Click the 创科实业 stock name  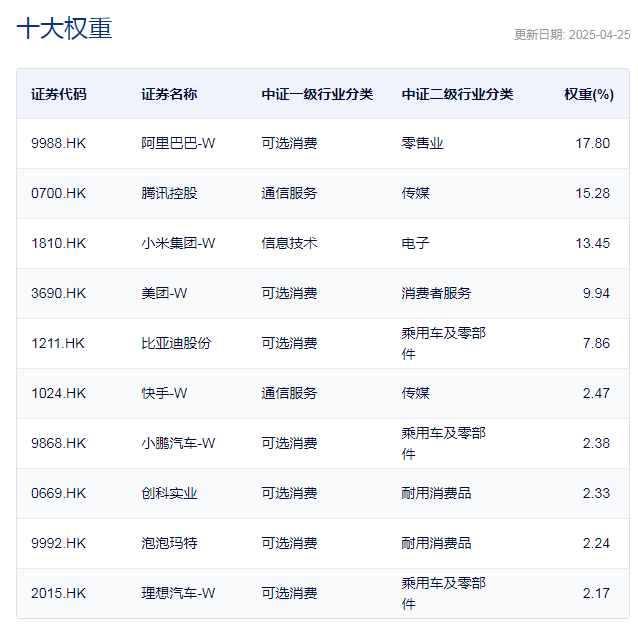pyautogui.click(x=169, y=493)
